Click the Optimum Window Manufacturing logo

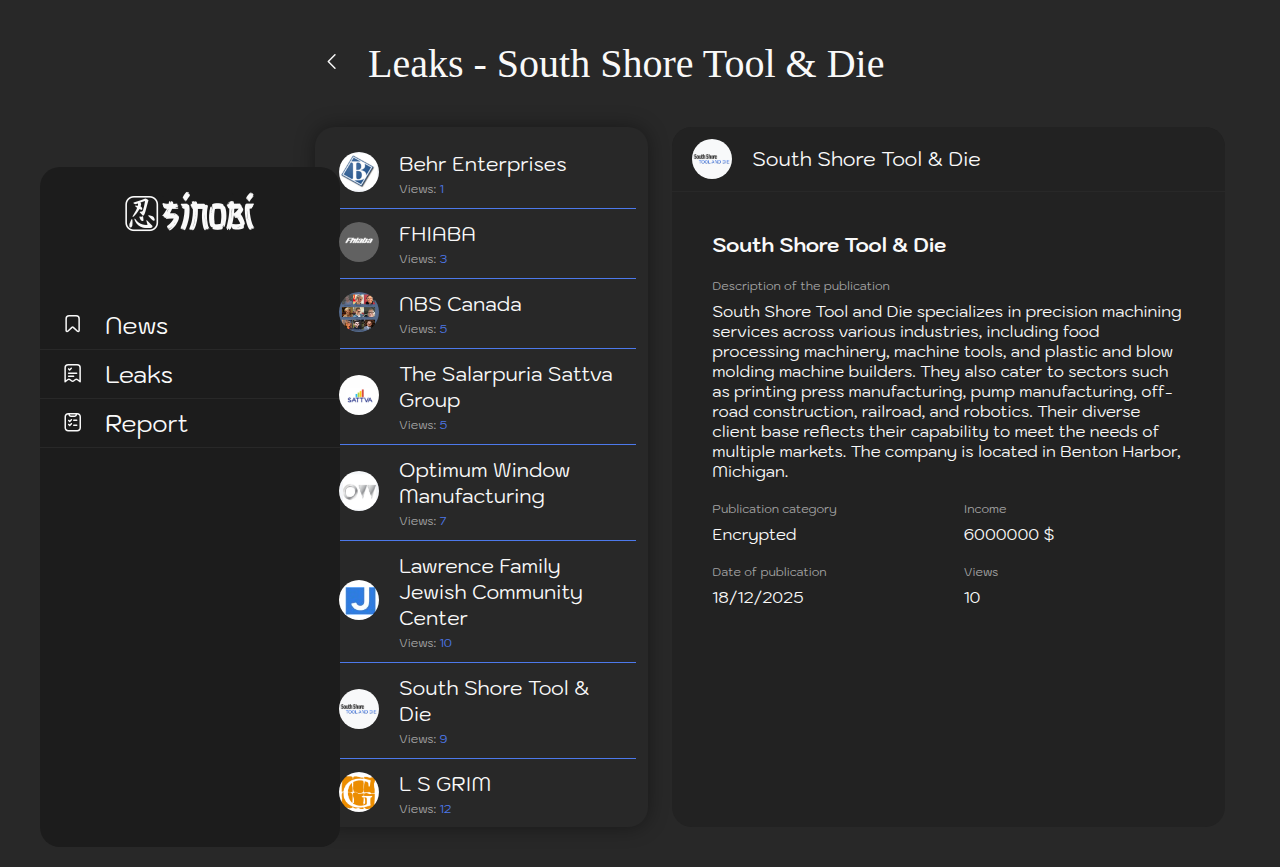(x=359, y=491)
